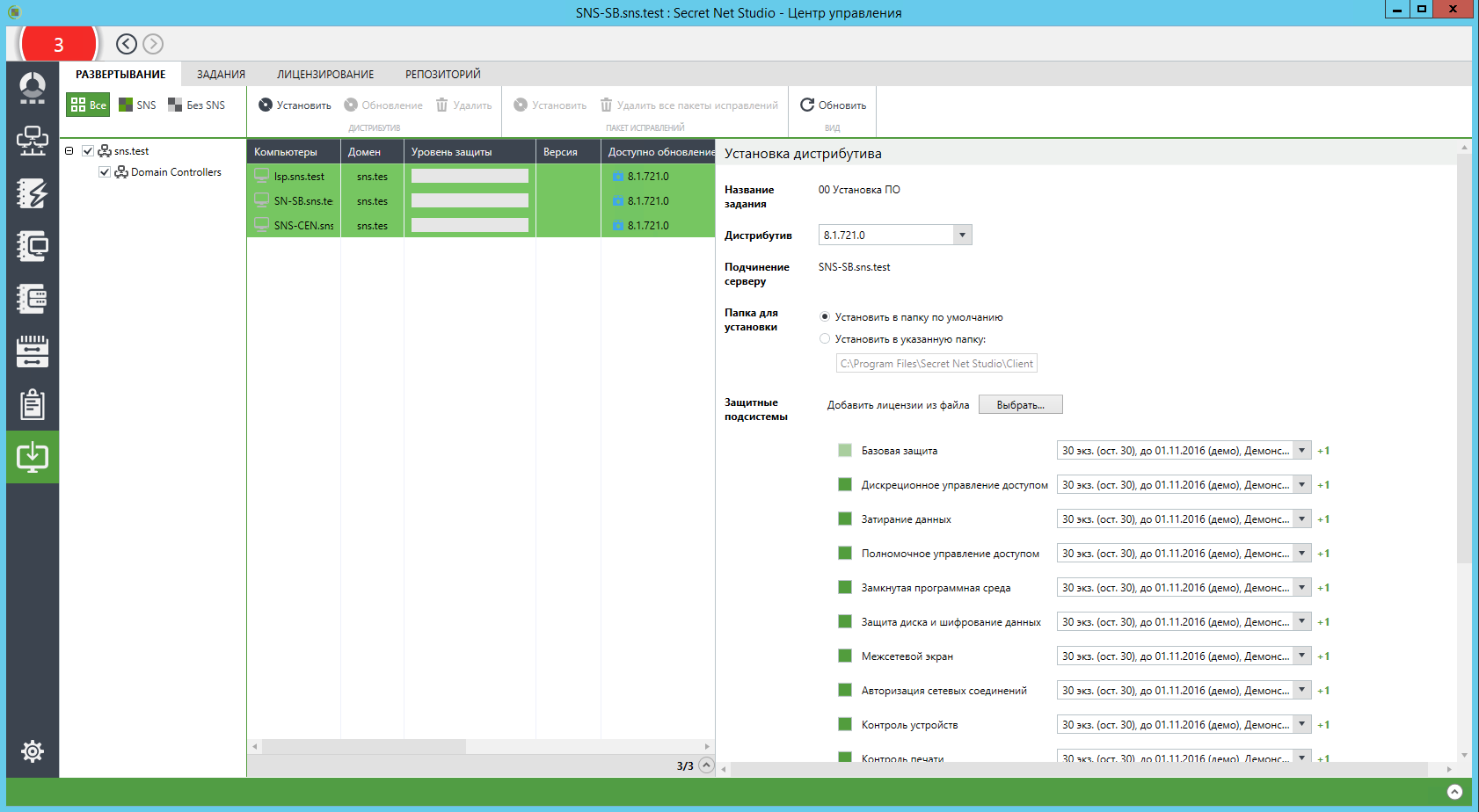Screen dimensions: 1479x812
Task: Click the Обновить refresh icon
Action: pos(806,105)
